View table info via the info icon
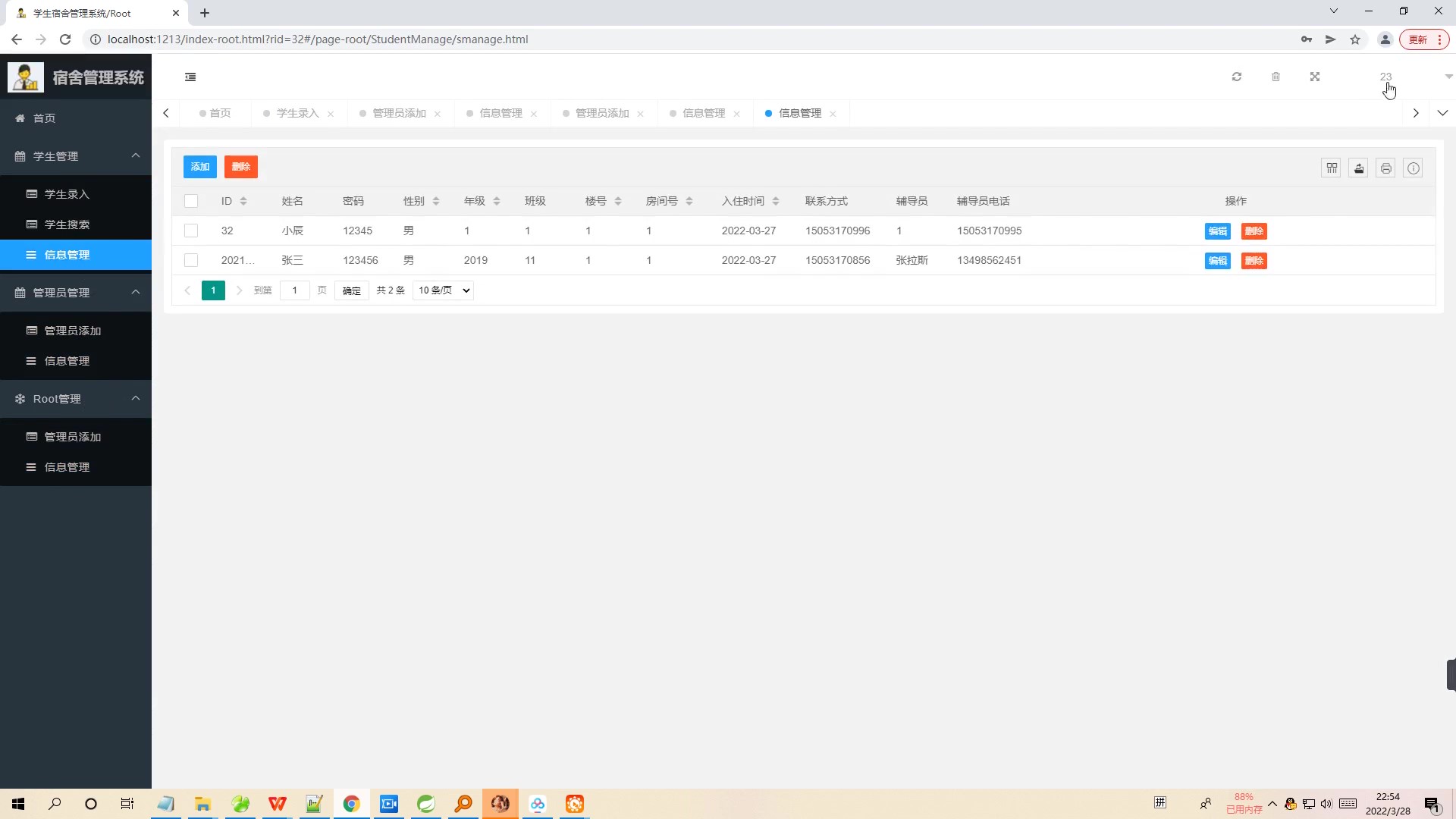1456x819 pixels. [x=1413, y=168]
